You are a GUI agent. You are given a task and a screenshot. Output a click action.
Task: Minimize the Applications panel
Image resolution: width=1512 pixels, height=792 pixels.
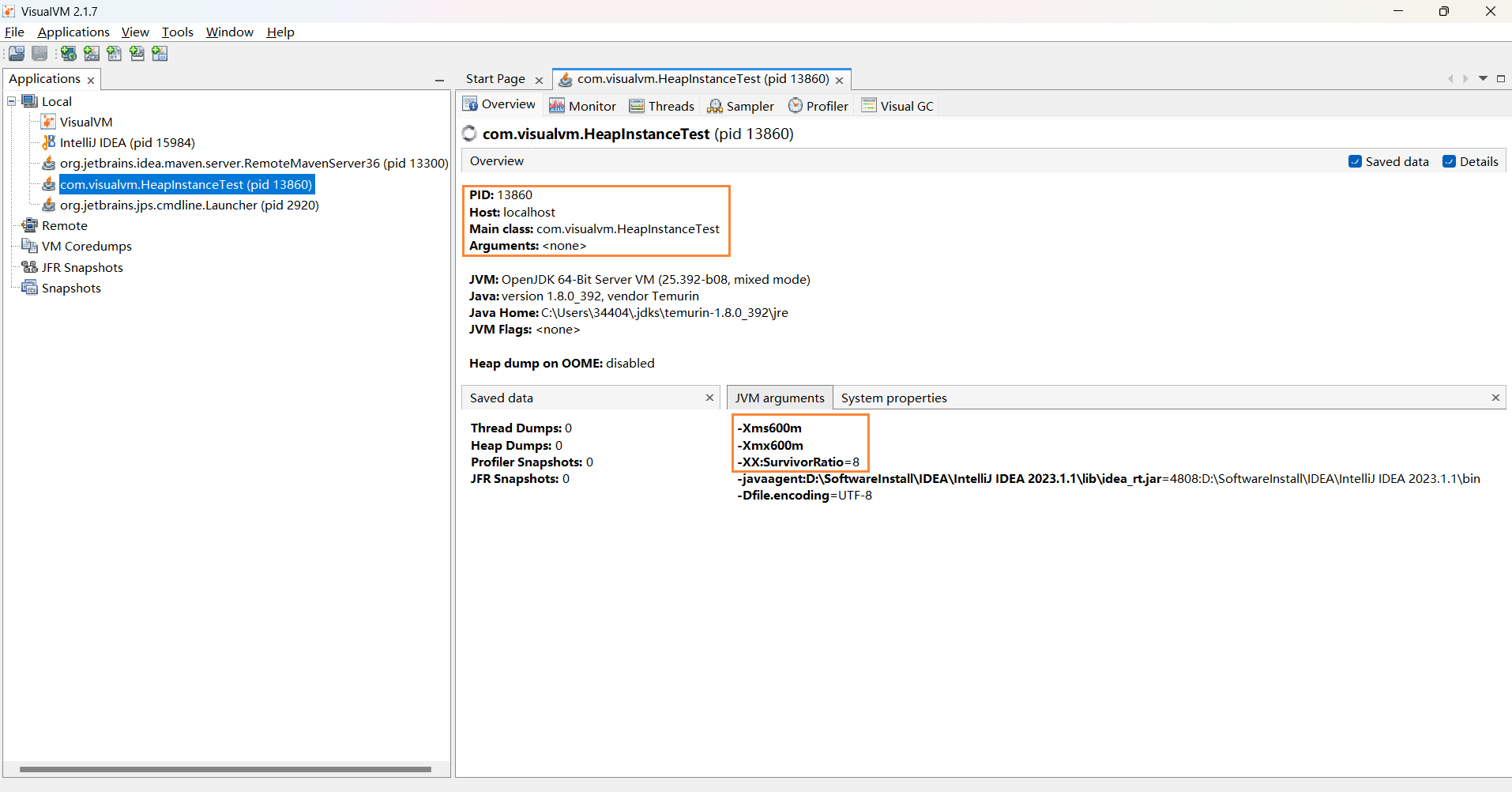[439, 80]
